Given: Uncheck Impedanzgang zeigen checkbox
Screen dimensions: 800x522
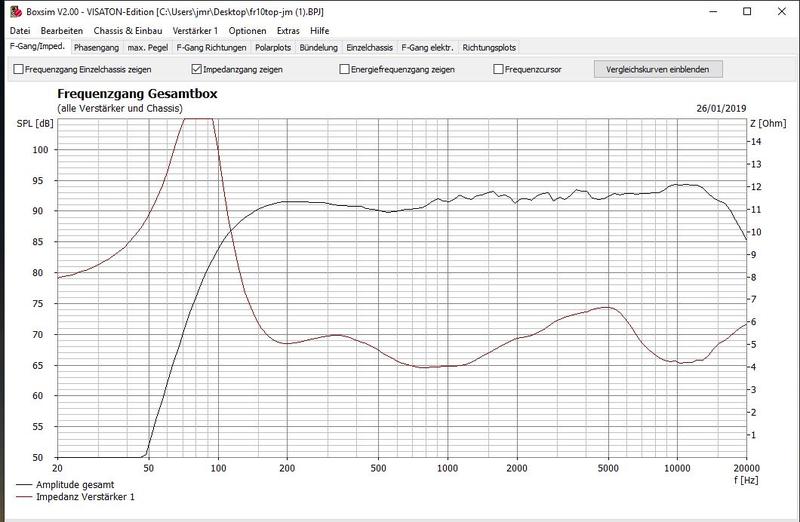Looking at the screenshot, I should 196,70.
